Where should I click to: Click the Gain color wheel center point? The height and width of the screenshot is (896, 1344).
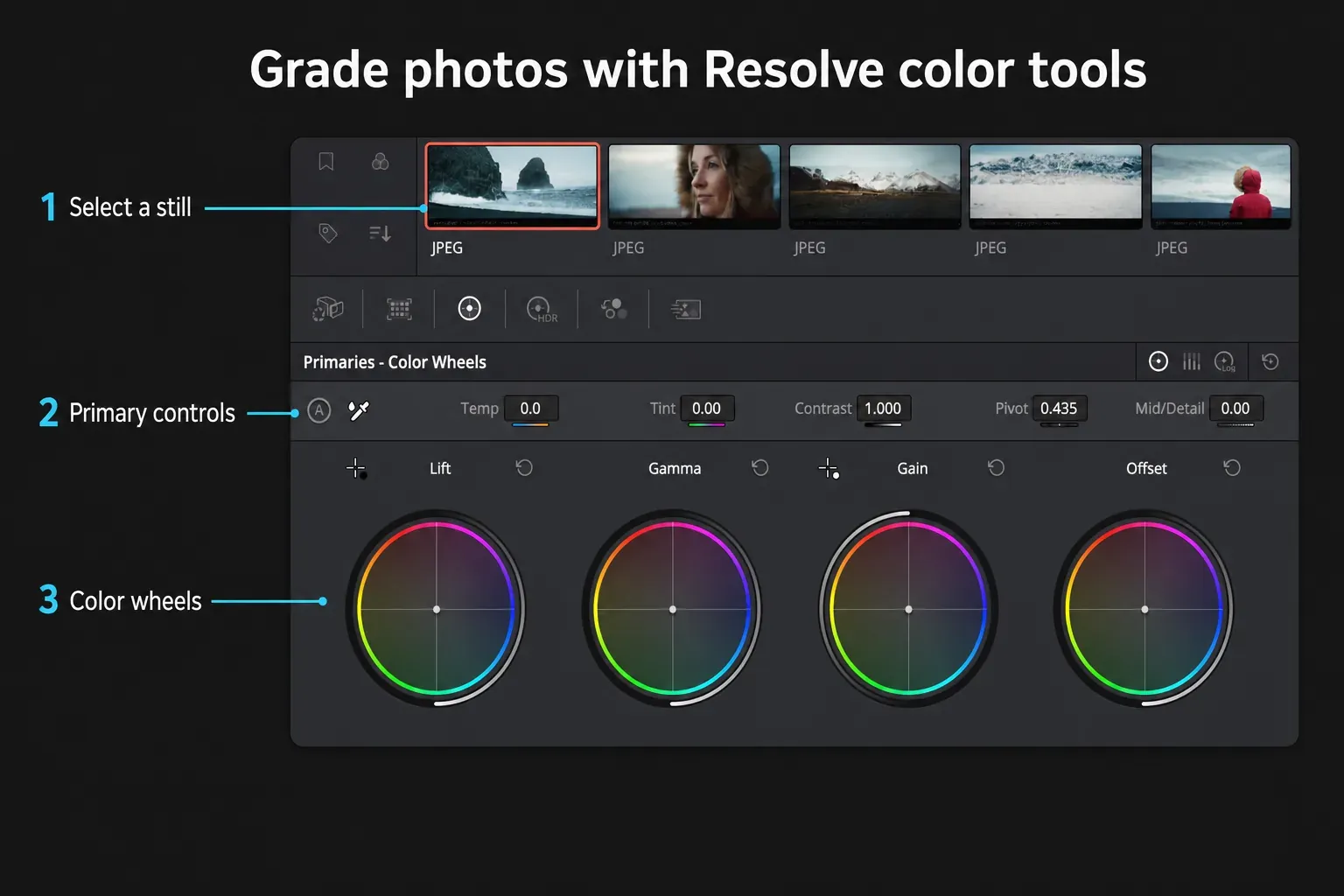[908, 609]
